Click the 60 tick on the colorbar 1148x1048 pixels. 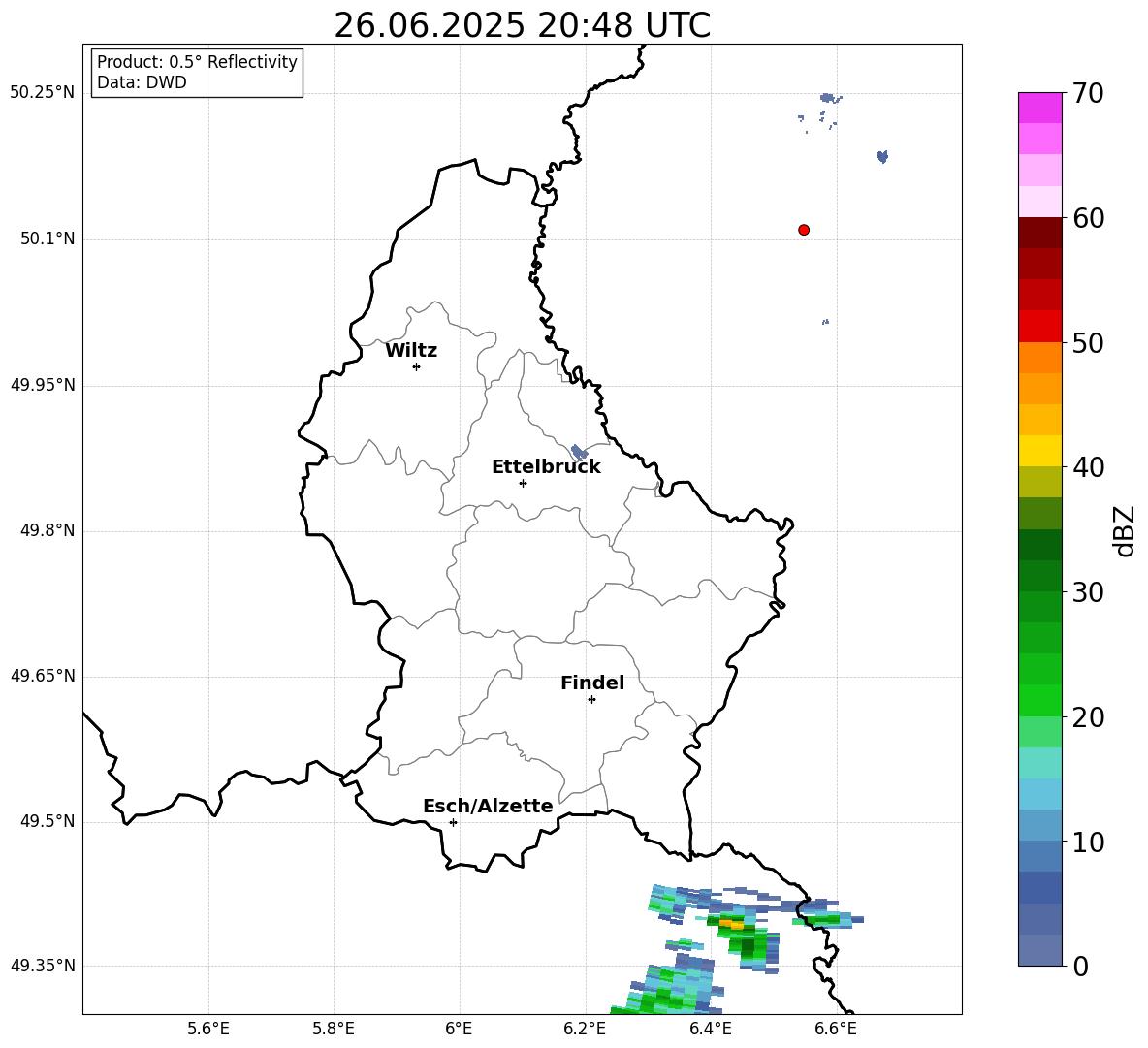[1088, 218]
